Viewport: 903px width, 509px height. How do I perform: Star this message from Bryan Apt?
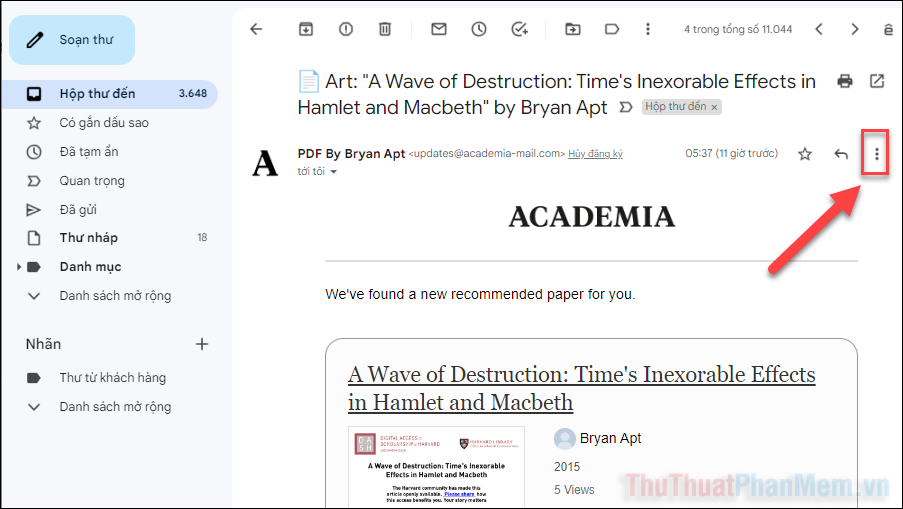(x=805, y=154)
